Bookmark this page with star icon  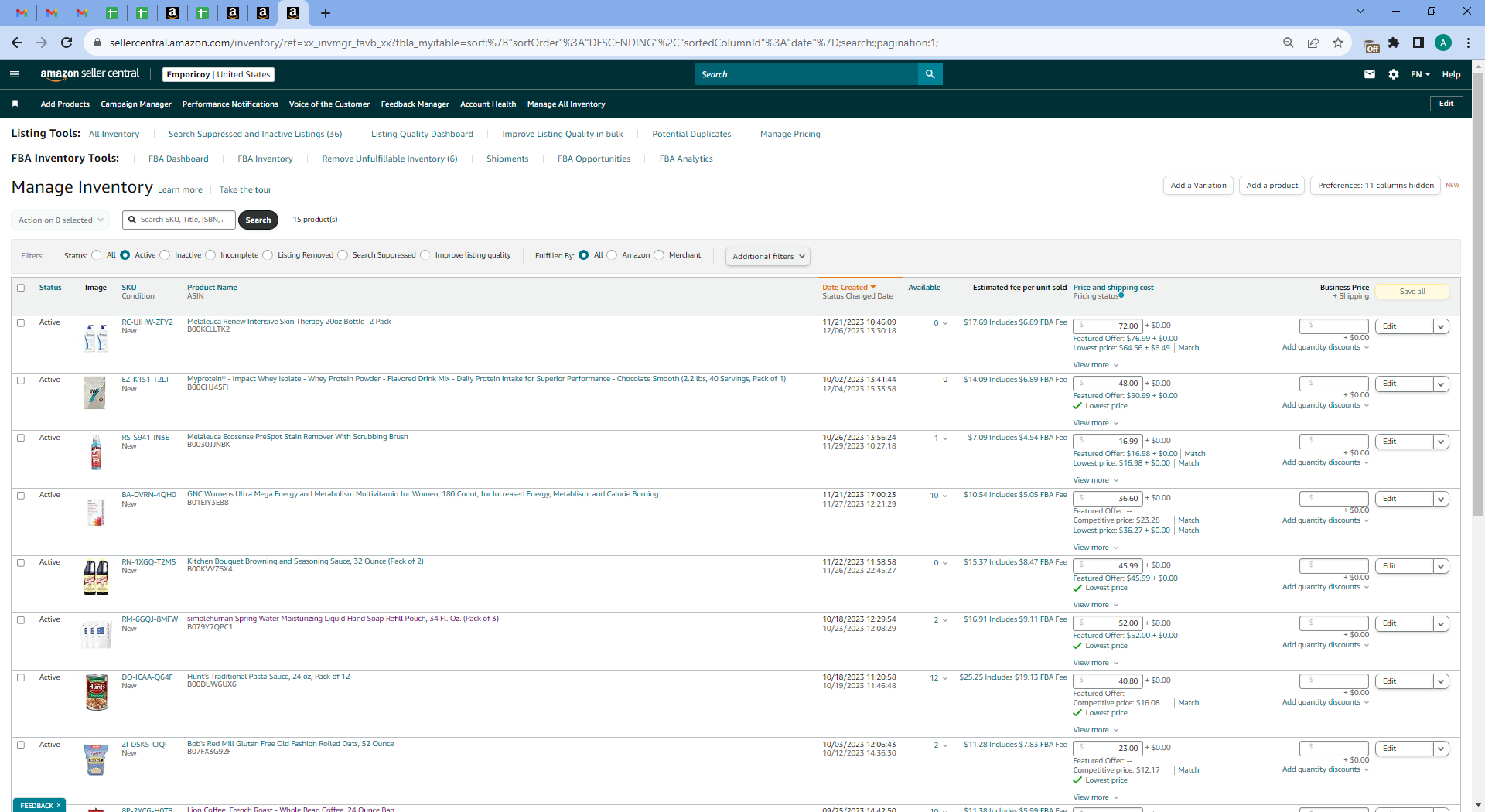click(x=1338, y=43)
